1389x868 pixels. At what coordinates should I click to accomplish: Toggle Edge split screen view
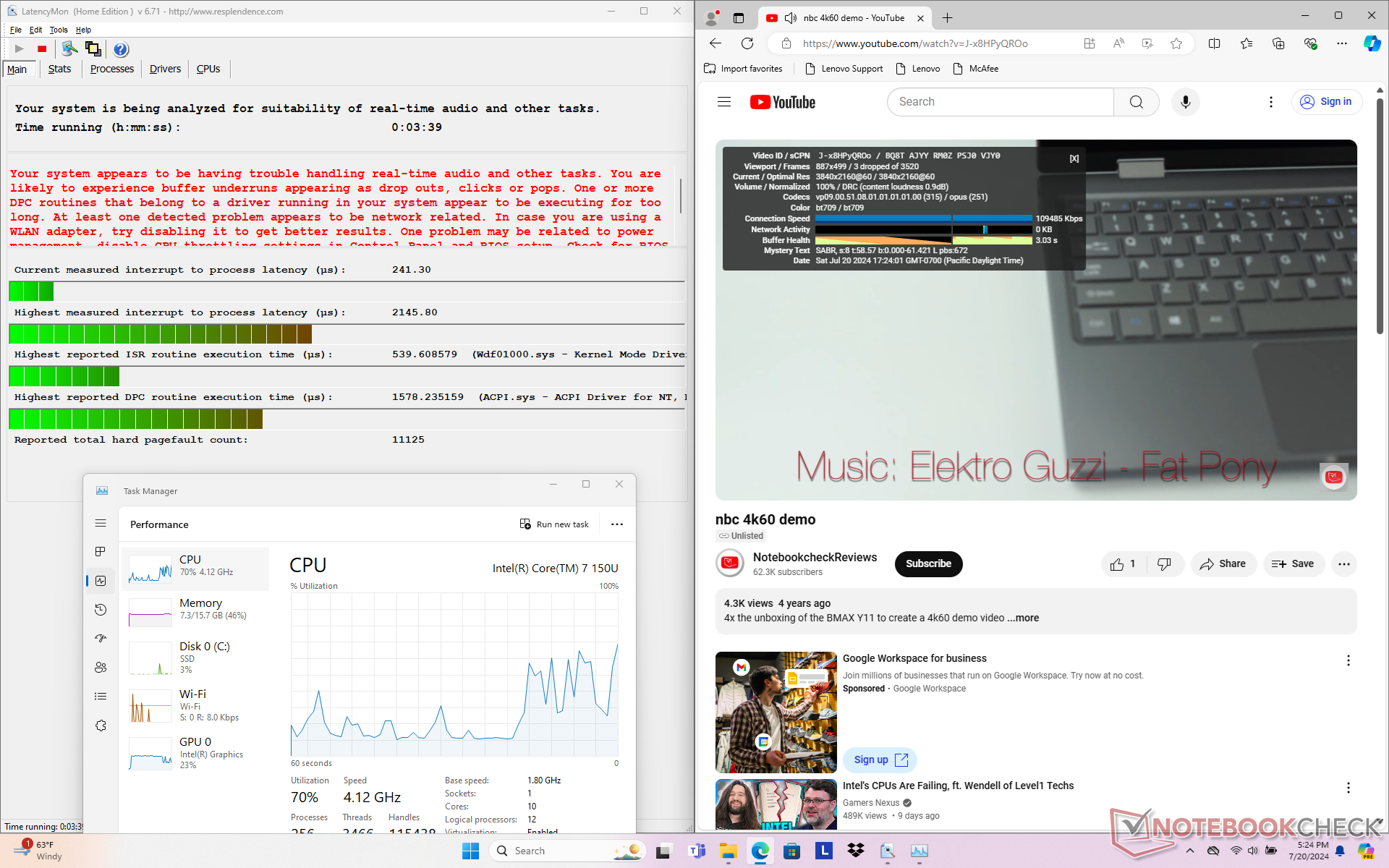click(x=1214, y=43)
